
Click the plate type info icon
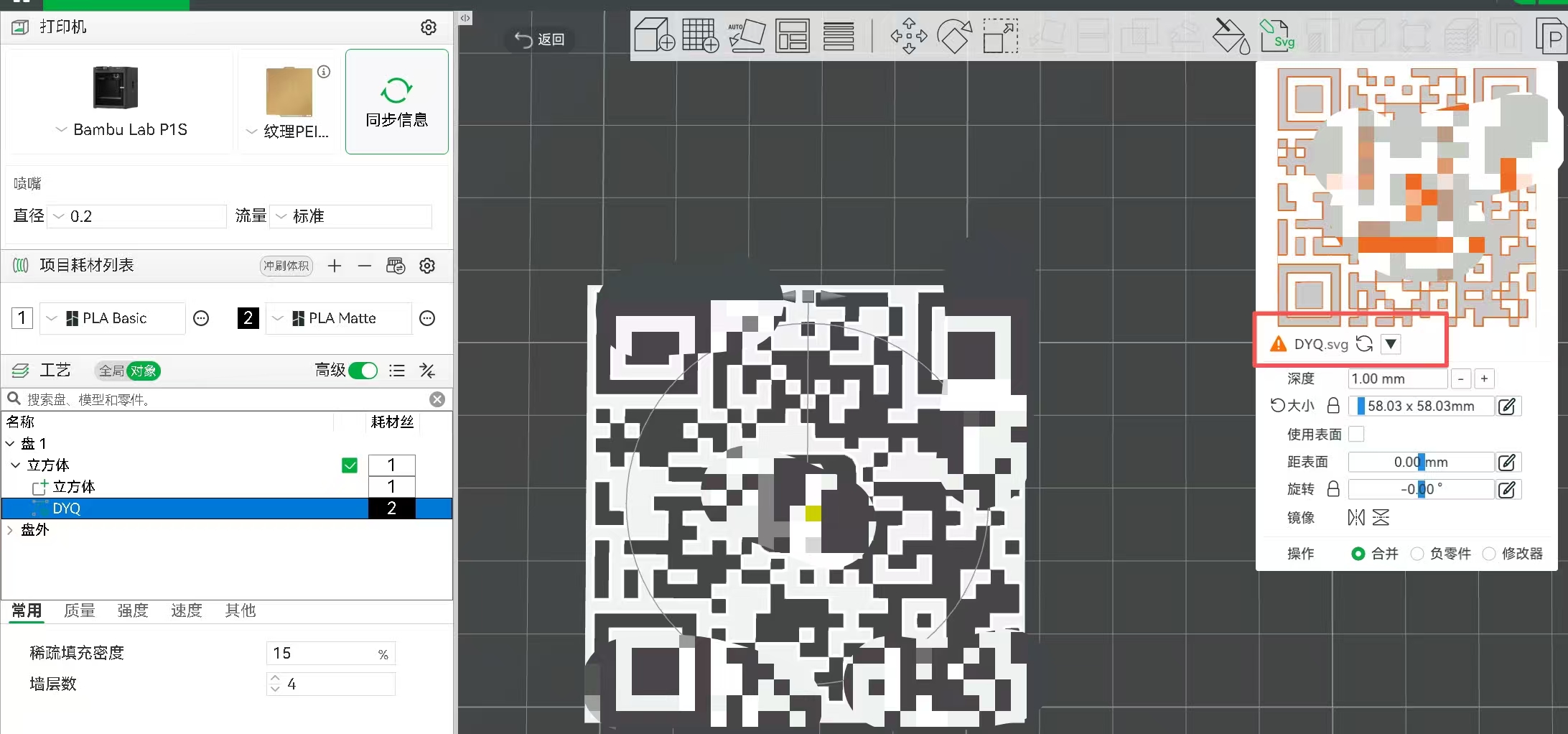click(x=325, y=72)
